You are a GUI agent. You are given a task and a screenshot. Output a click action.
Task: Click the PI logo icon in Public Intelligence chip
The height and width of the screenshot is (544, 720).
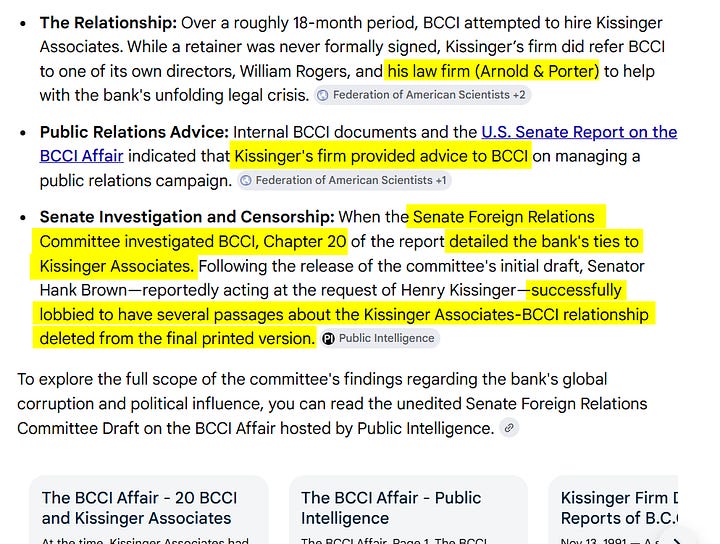coord(328,339)
